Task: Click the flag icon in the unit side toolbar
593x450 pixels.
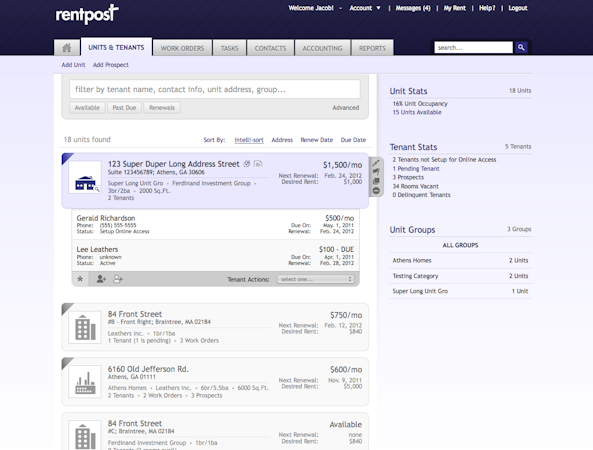Action: [376, 172]
